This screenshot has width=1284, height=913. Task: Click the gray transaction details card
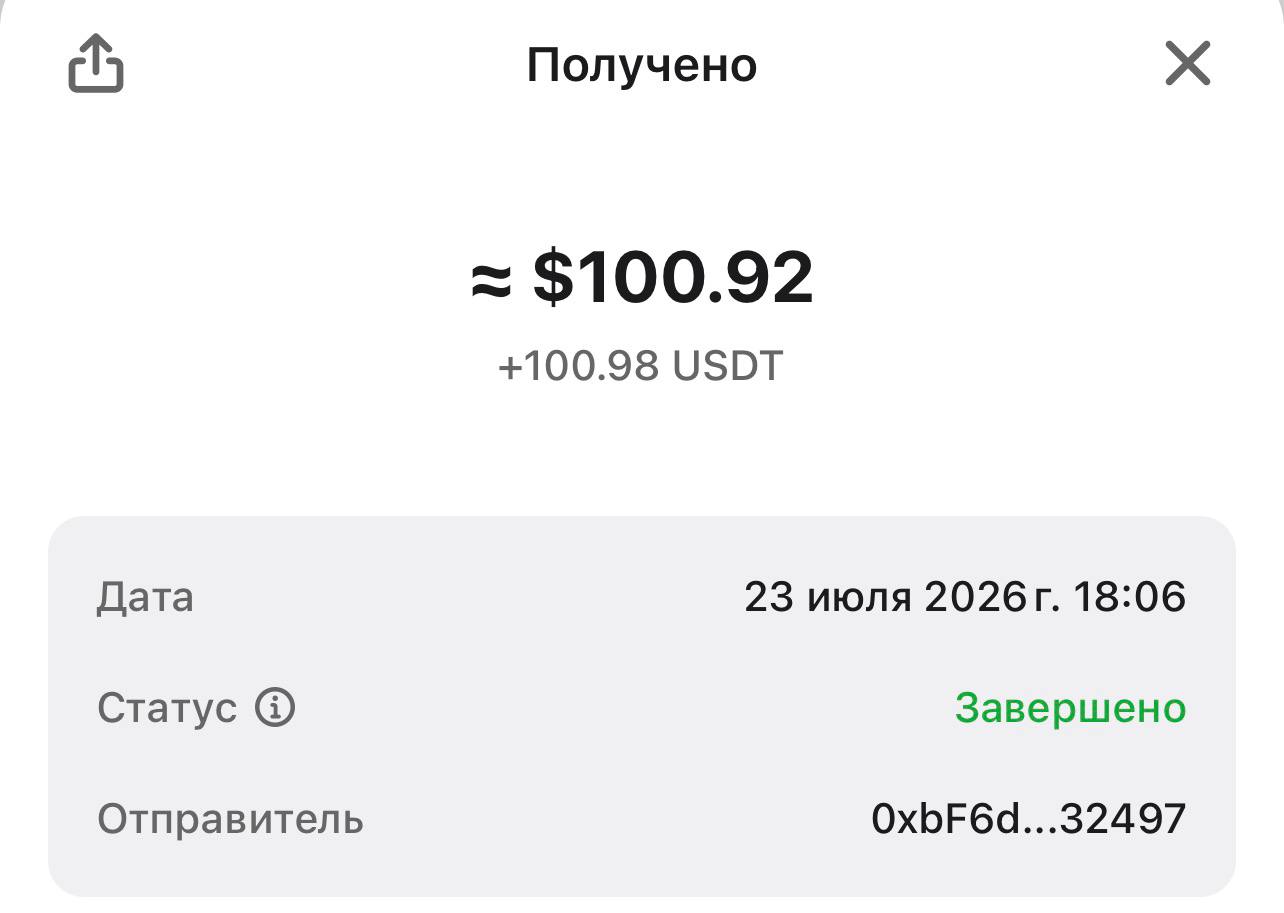[642, 706]
